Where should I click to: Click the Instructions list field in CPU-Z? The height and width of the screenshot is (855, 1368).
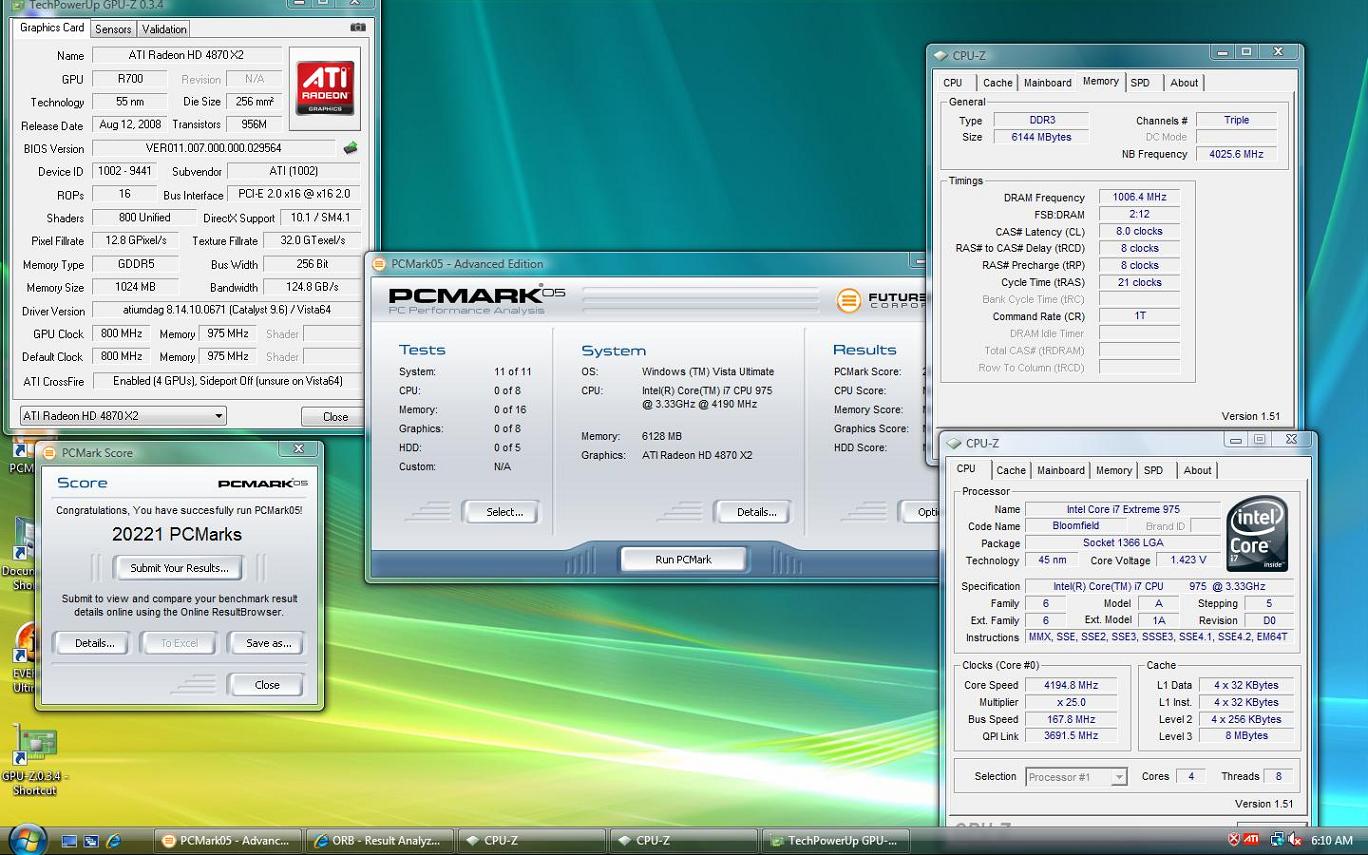(1159, 637)
